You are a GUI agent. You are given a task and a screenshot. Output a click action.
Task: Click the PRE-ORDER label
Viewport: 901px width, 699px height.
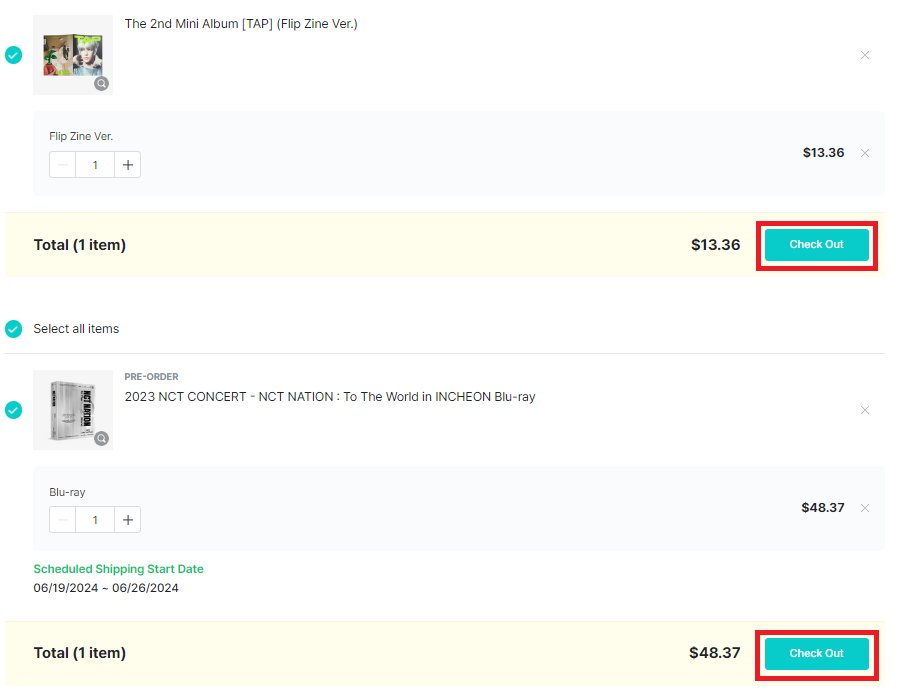click(x=151, y=377)
